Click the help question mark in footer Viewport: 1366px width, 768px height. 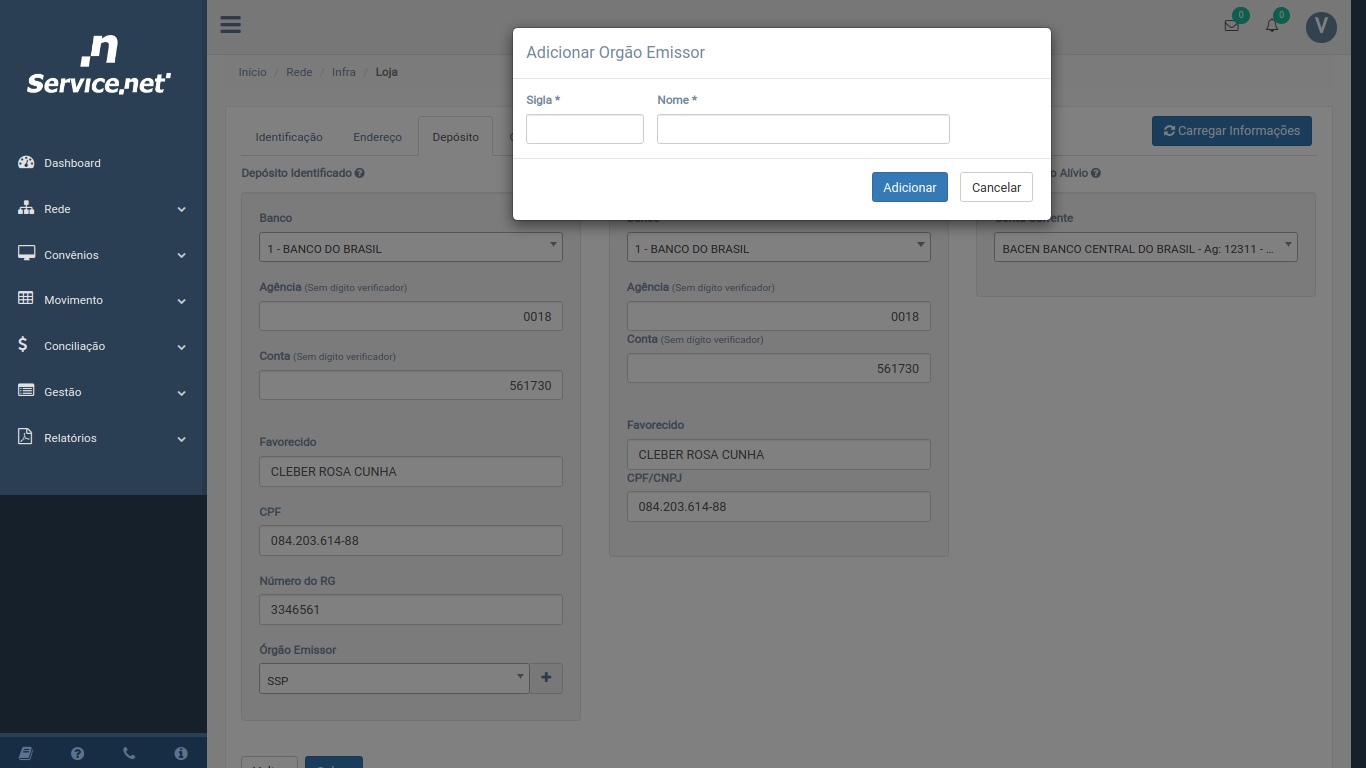77,753
